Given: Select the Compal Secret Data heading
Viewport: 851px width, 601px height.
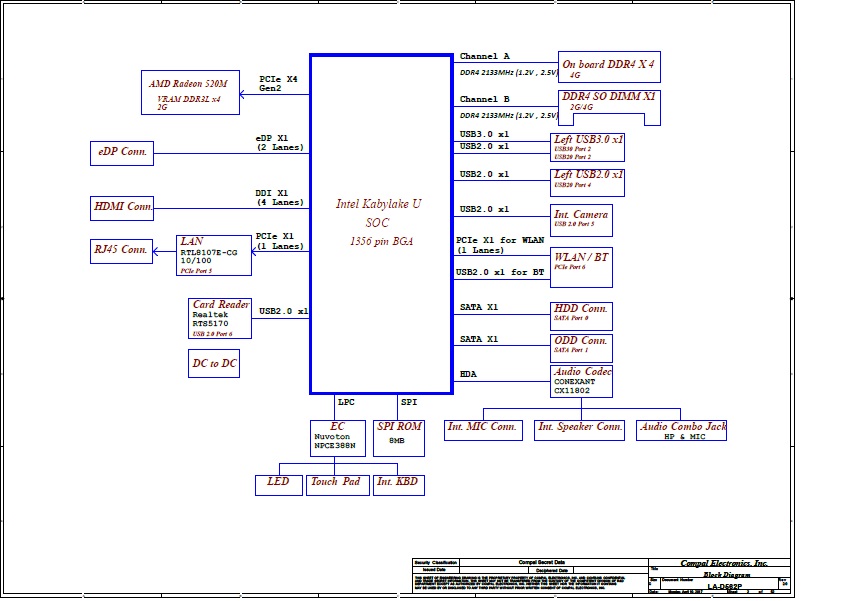Looking at the screenshot, I should 542,562.
